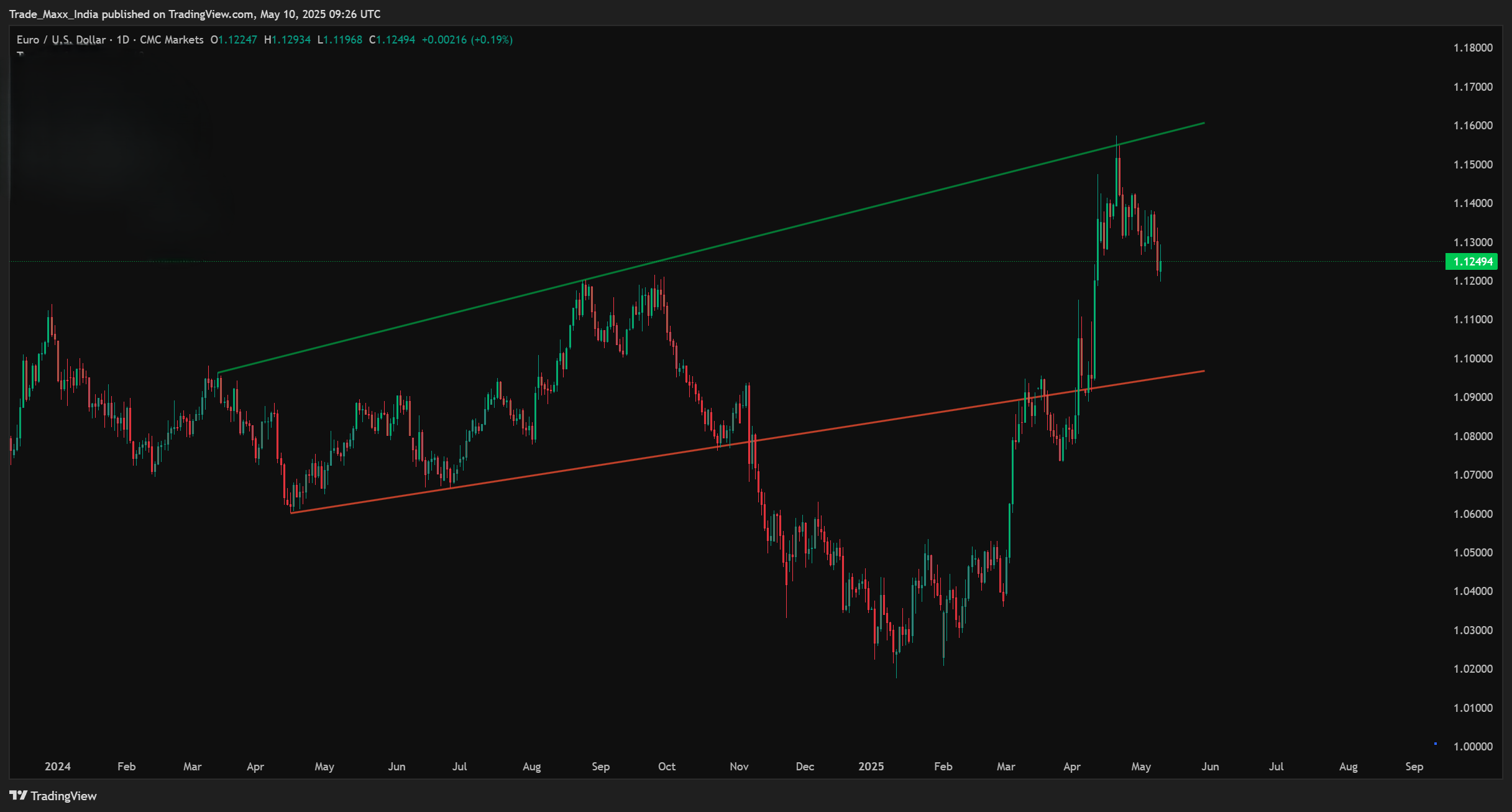Click the +0.19% change value in the legend
This screenshot has height=812, width=1512.
click(x=493, y=39)
